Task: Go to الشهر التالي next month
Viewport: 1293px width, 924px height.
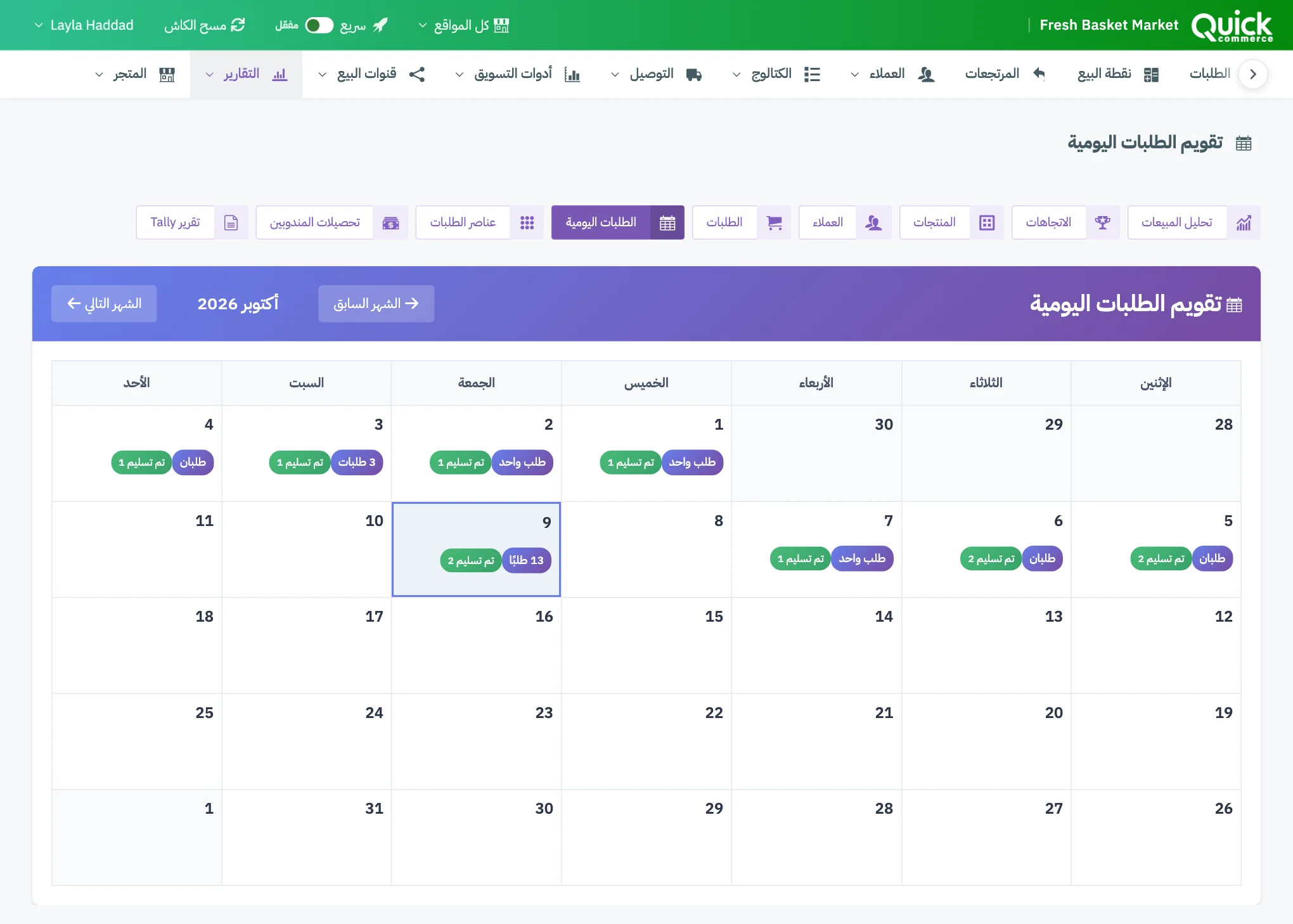Action: [x=104, y=304]
